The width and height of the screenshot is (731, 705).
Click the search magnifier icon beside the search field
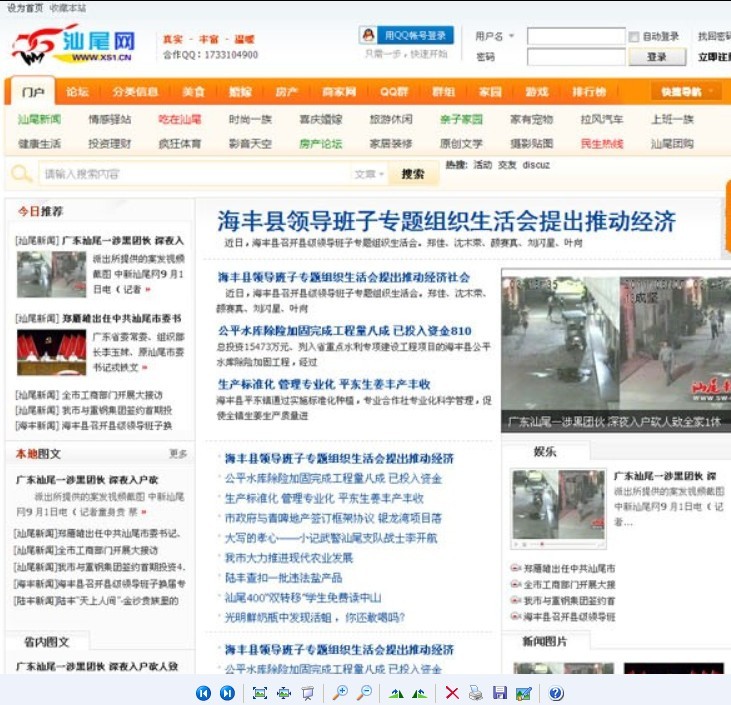pyautogui.click(x=21, y=173)
